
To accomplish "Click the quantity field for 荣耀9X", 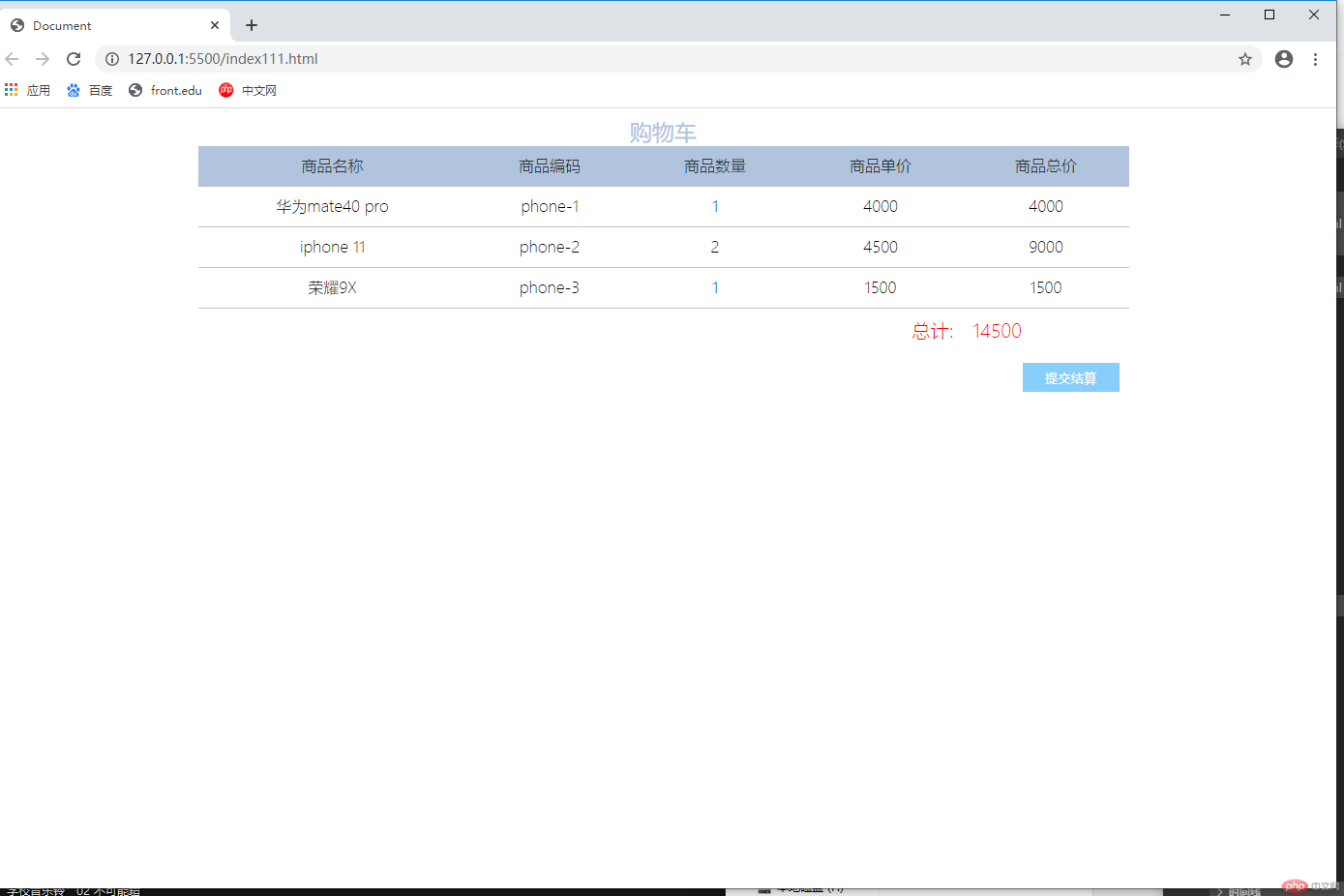I will click(x=715, y=287).
